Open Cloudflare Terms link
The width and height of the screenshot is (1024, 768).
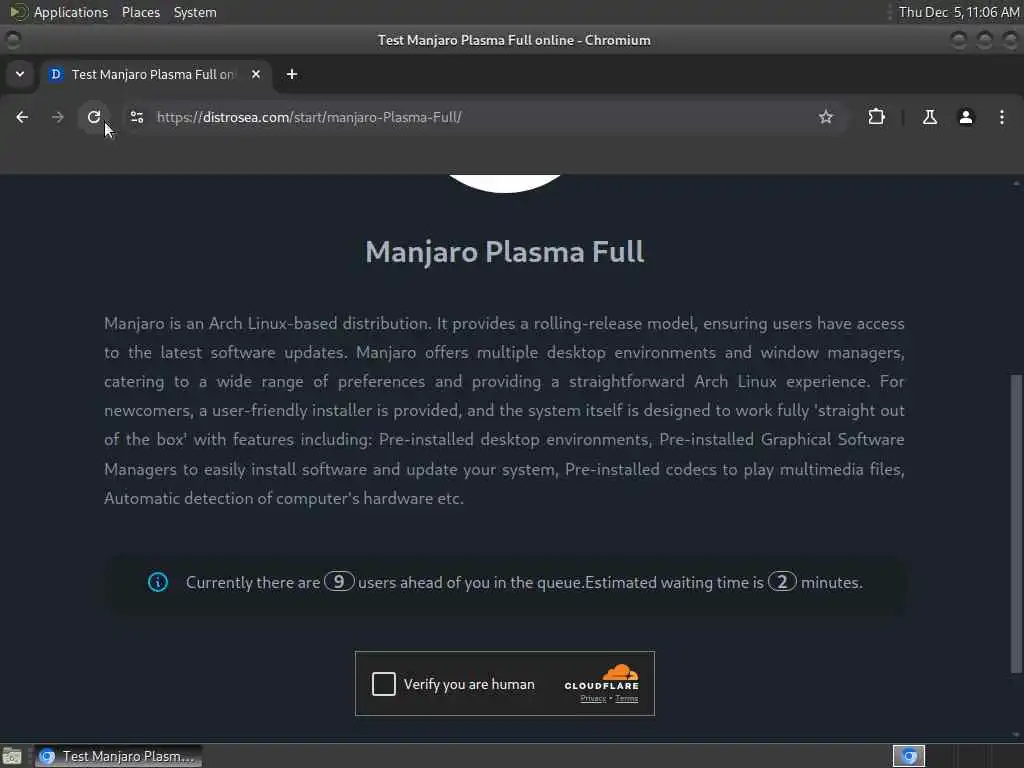626,699
